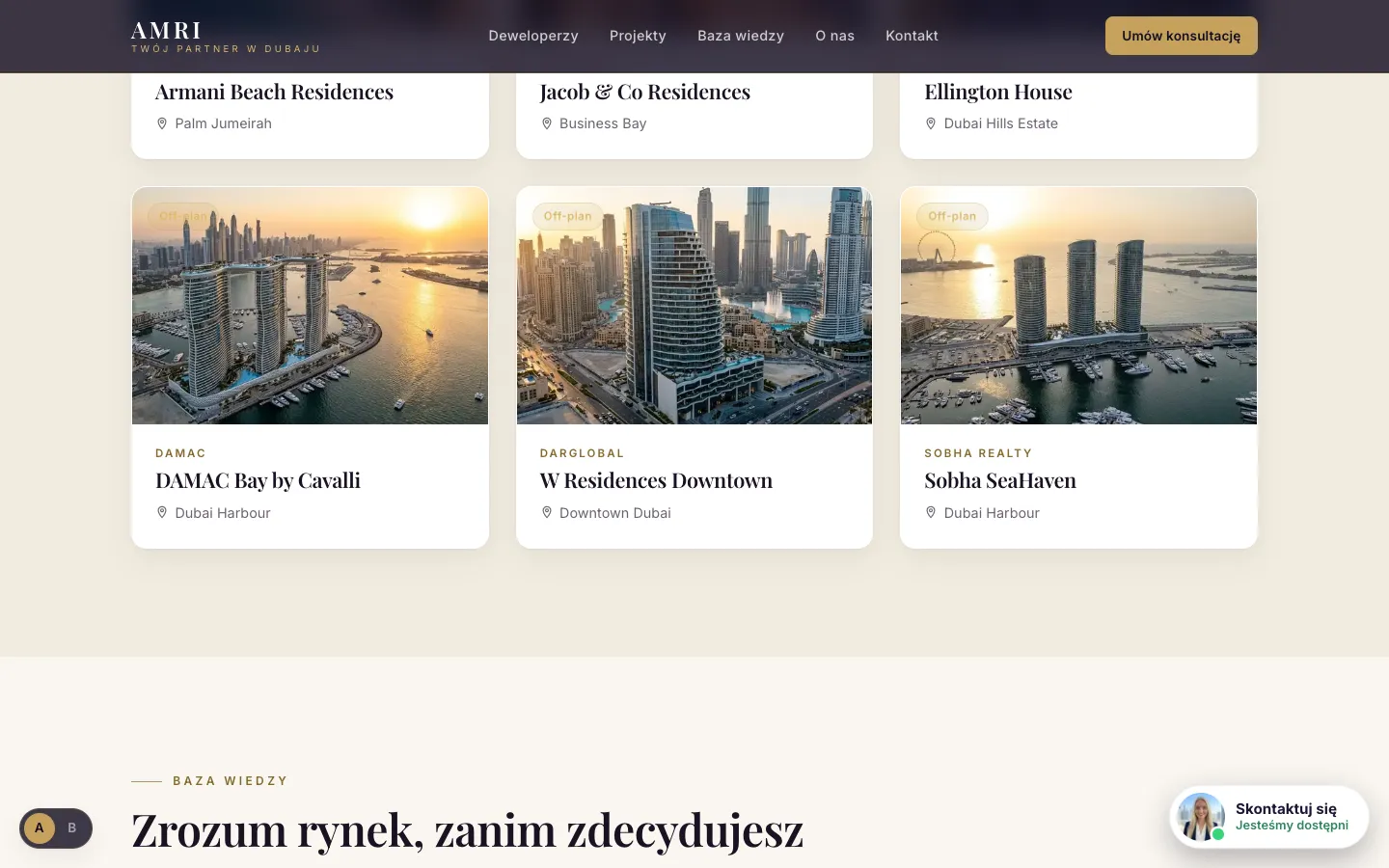This screenshot has width=1389, height=868.
Task: Switch to variant B in the switcher
Action: (72, 828)
